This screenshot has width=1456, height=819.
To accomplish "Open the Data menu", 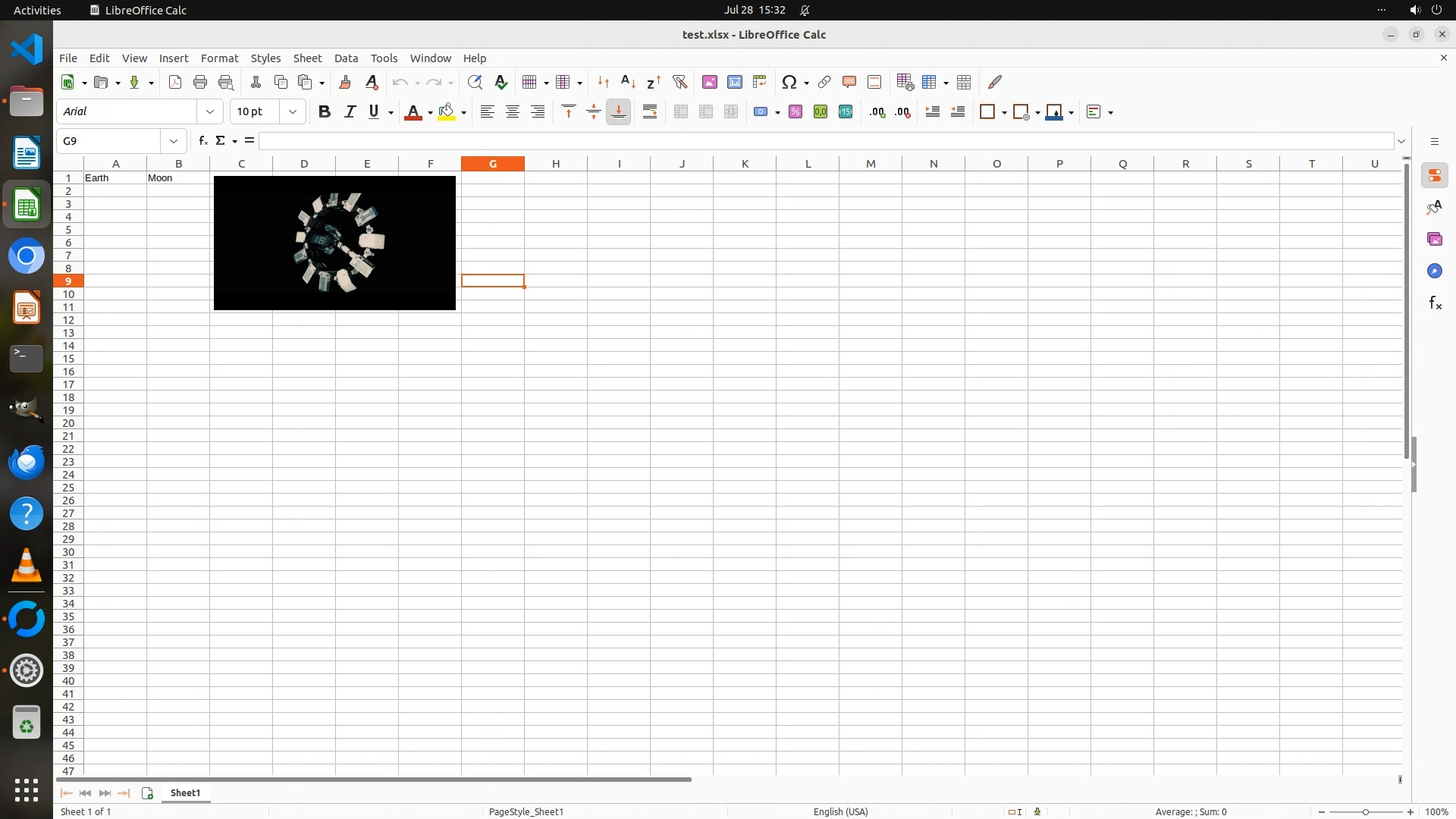I will [x=346, y=58].
